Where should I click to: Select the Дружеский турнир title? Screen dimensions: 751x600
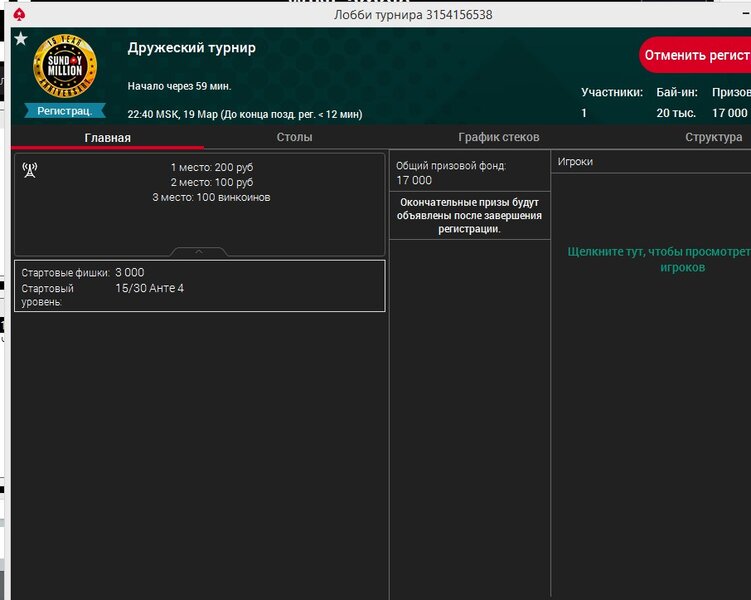tap(192, 48)
